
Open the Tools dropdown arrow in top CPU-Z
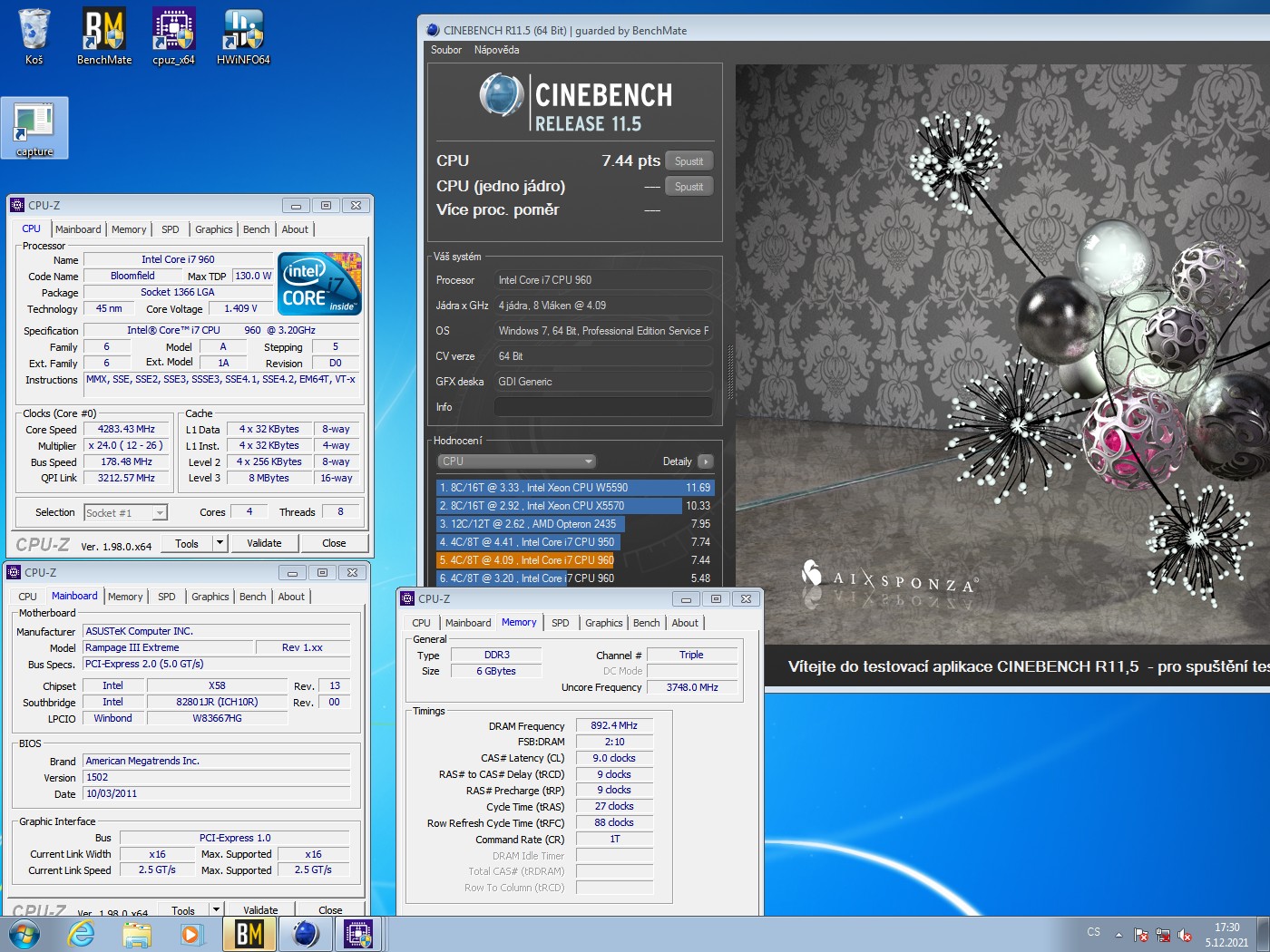[220, 543]
